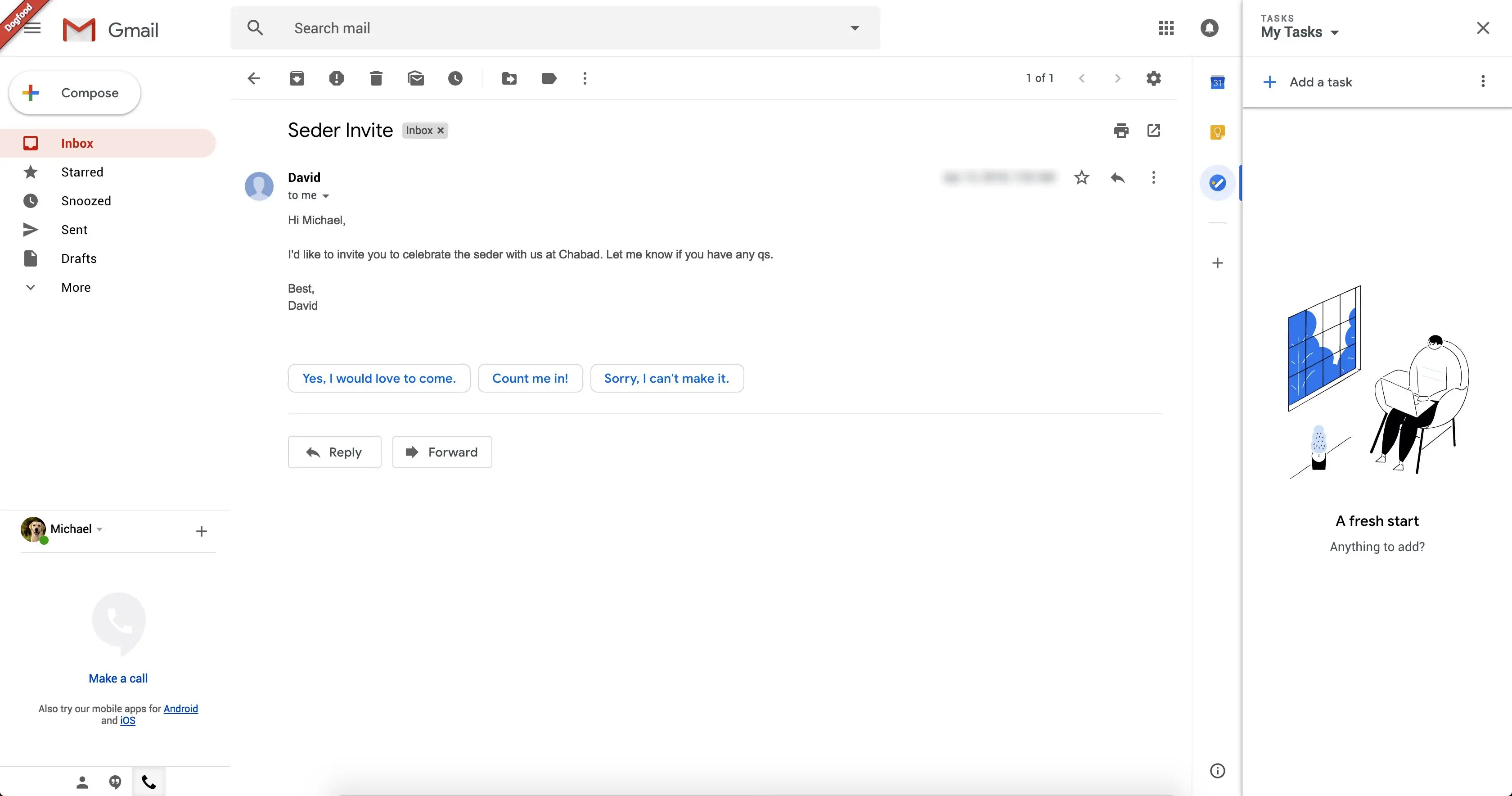Expand the 'to me' recipient details
The width and height of the screenshot is (1512, 796).
click(x=326, y=196)
